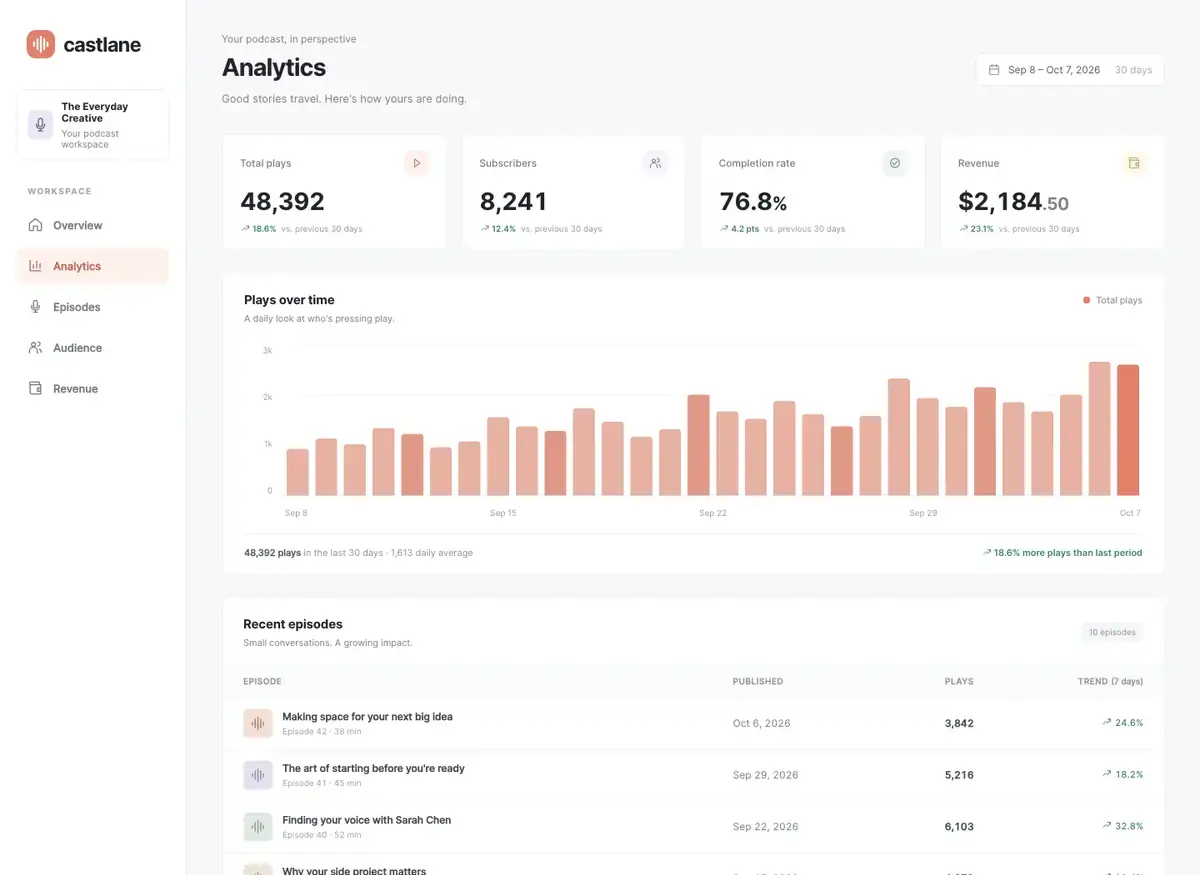
Task: Select Analytics in sidebar
Action: point(93,266)
